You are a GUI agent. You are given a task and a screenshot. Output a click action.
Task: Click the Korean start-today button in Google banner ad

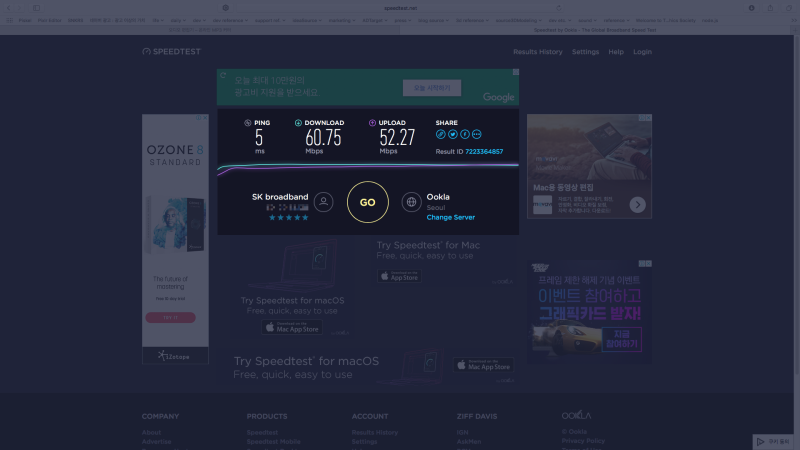click(432, 88)
